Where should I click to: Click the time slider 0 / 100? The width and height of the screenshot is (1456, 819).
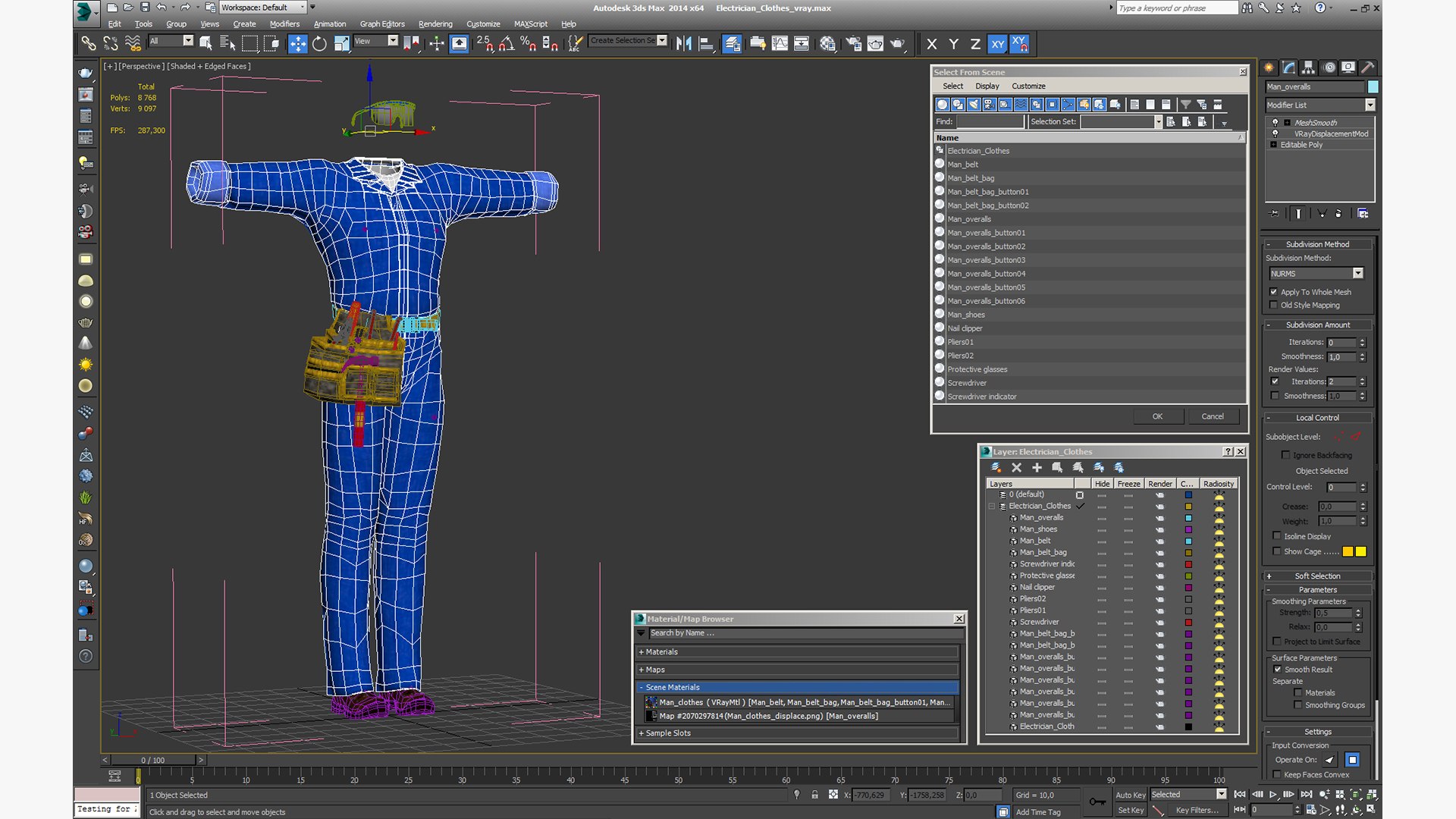(x=152, y=760)
